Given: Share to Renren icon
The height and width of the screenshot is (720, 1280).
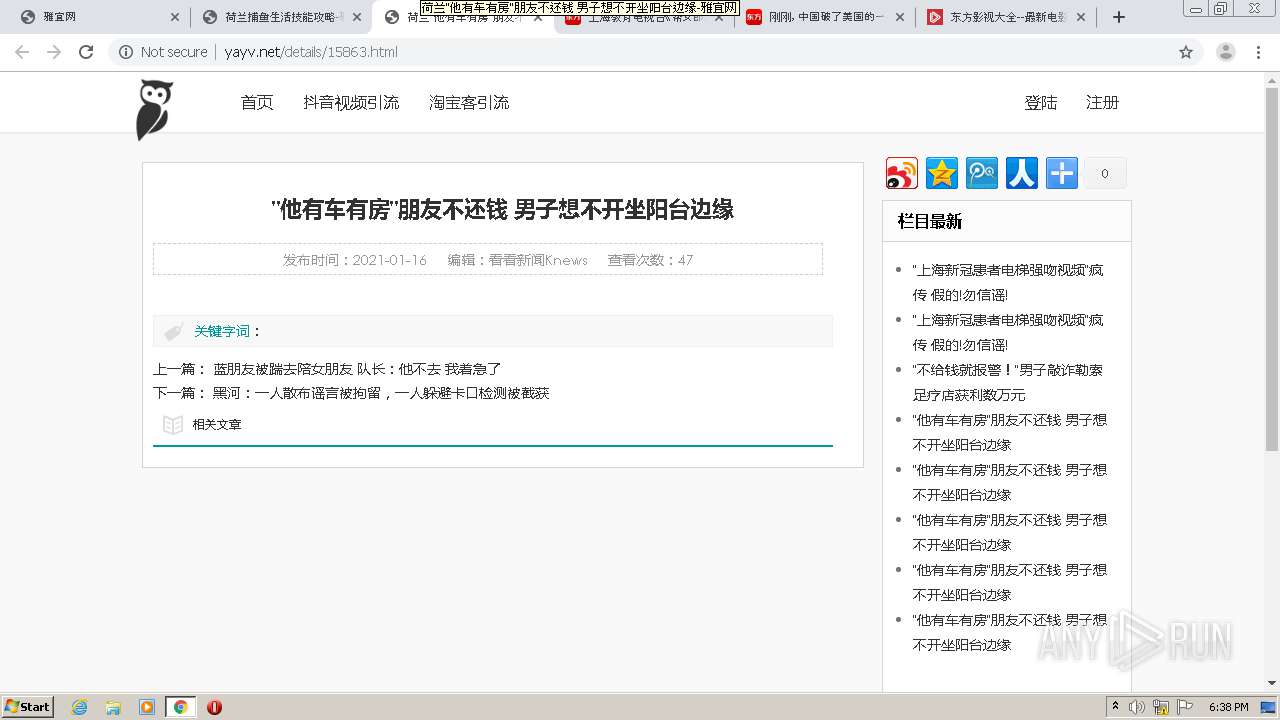Looking at the screenshot, I should [1022, 173].
